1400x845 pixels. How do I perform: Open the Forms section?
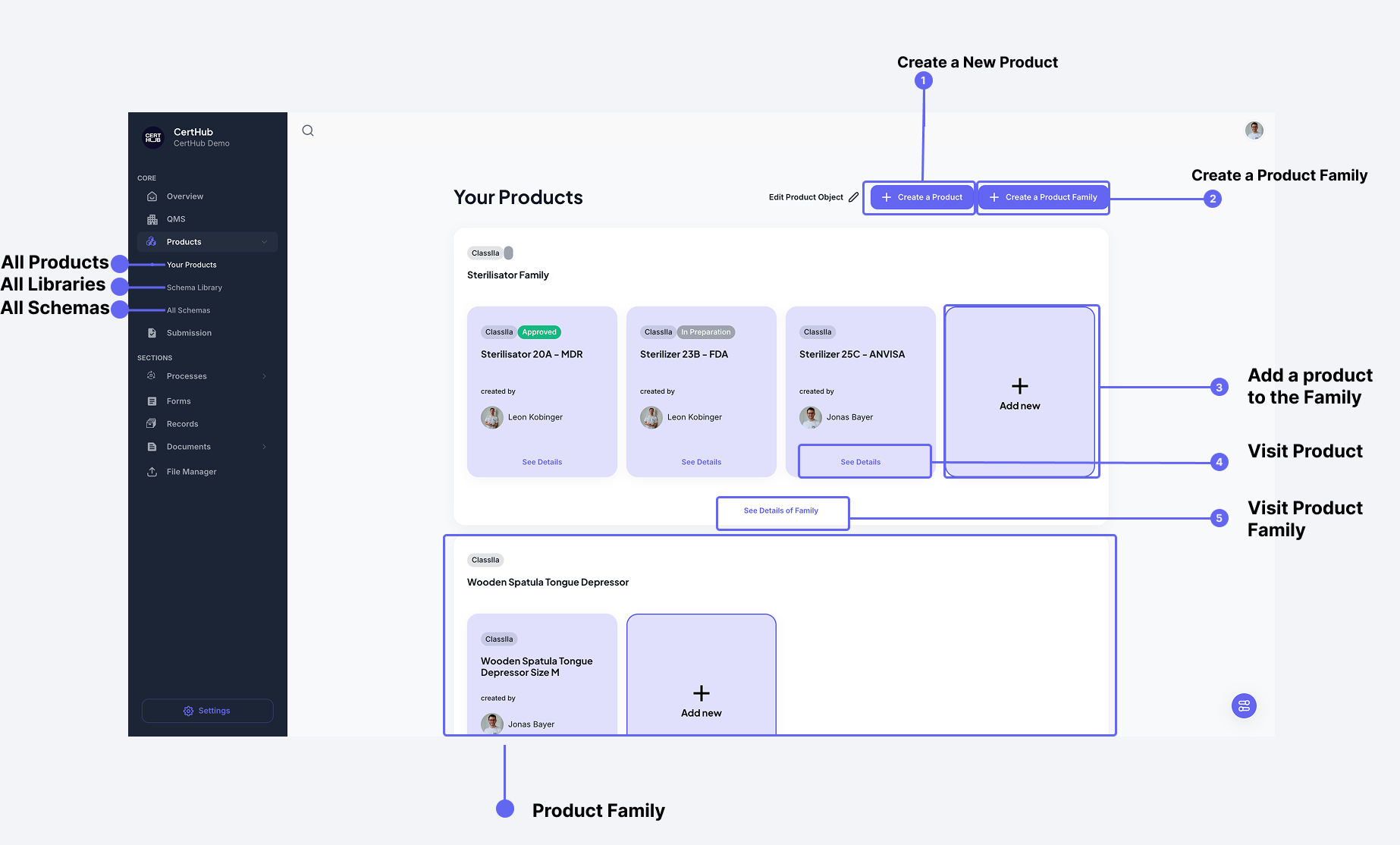pos(177,401)
